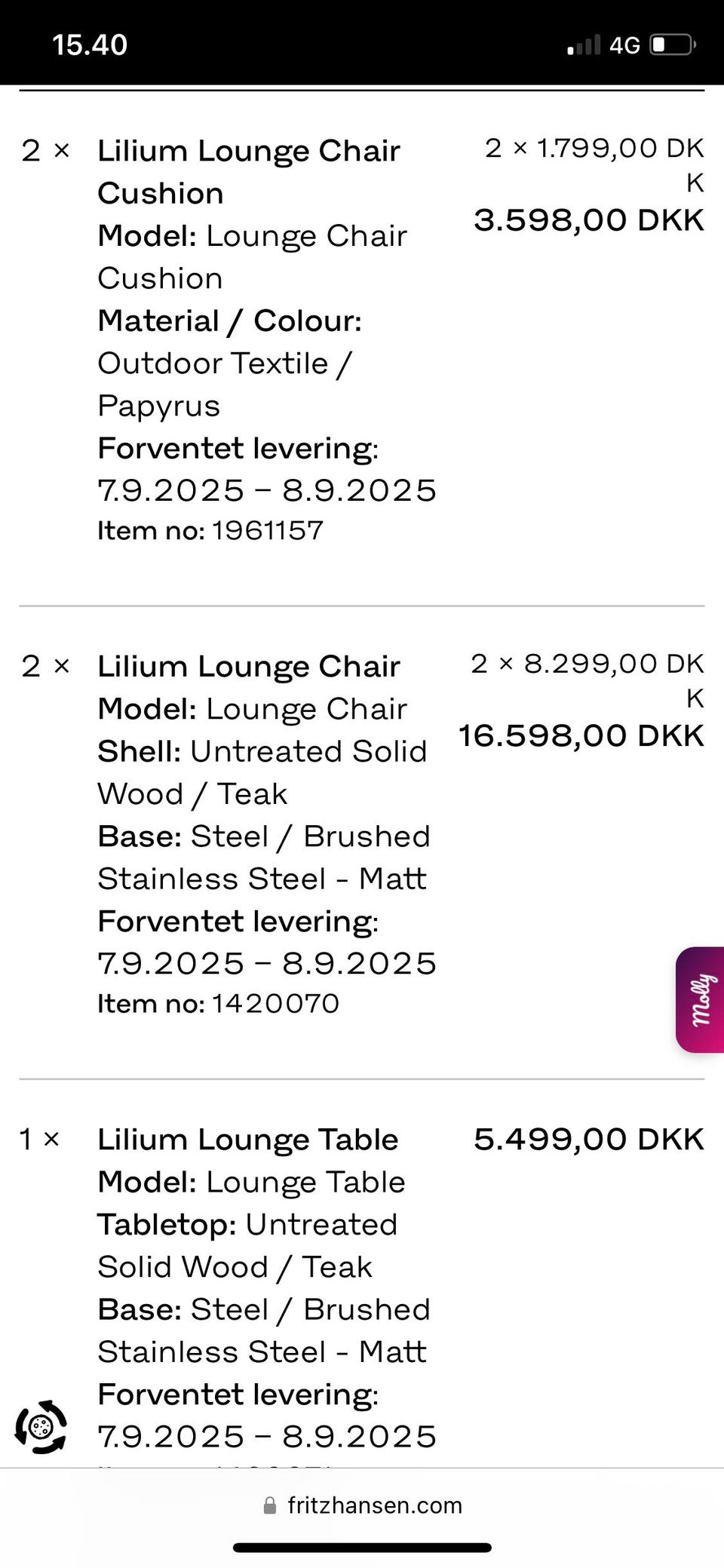Open the Lilium Lounge Chair Cushion product
Screen dimensions: 724x1568
[x=248, y=172]
